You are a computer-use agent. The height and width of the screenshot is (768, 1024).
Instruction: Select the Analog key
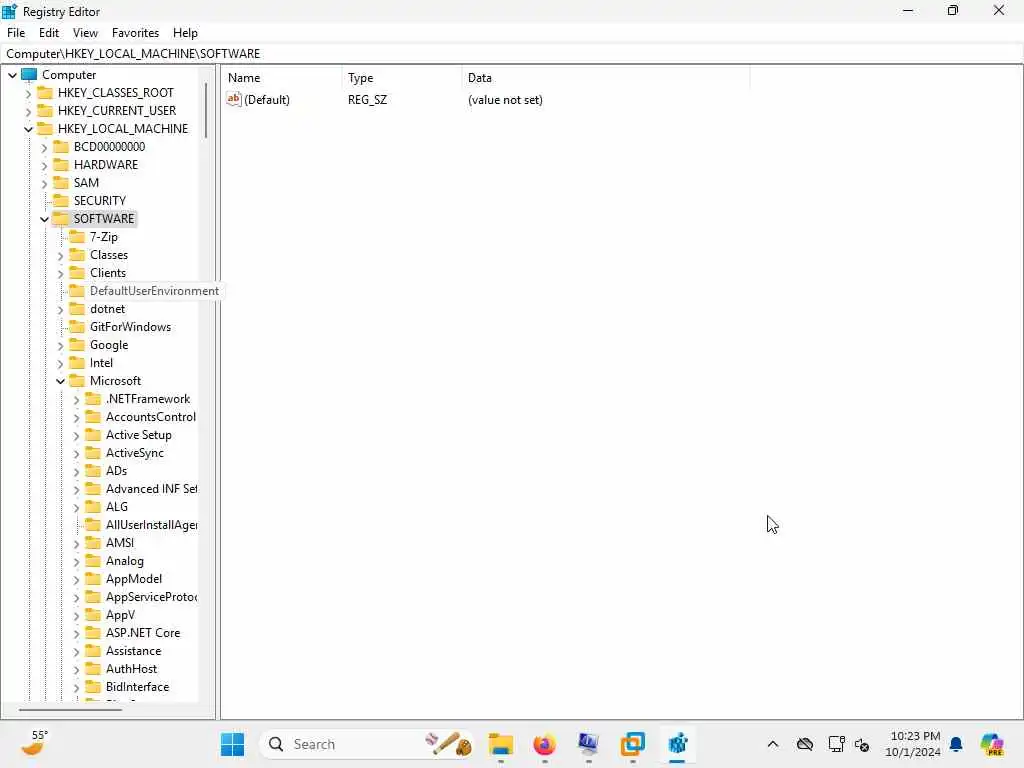coord(125,561)
